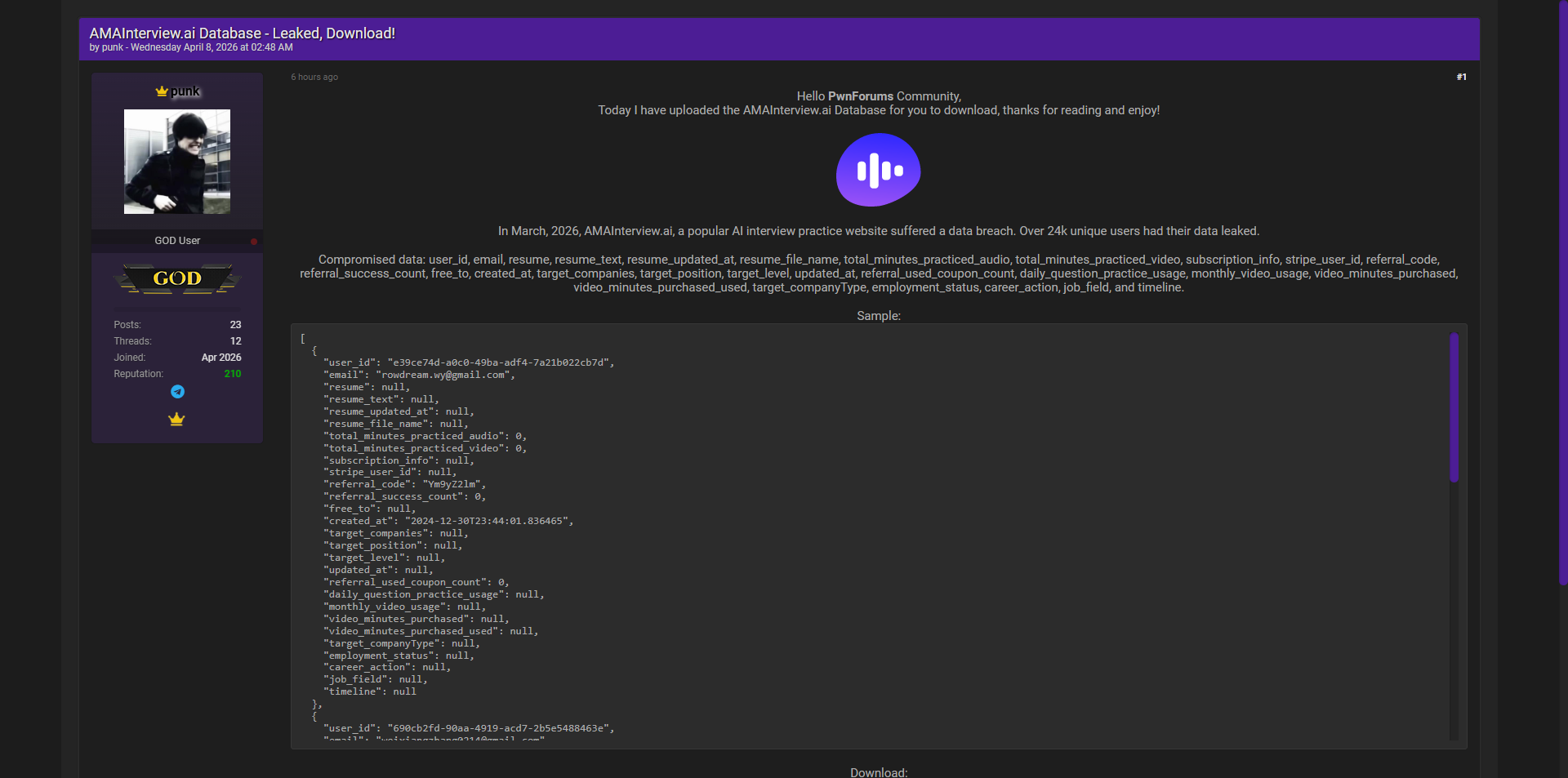Click the Telegram icon in user profile
This screenshot has height=778, width=1568.
(177, 392)
